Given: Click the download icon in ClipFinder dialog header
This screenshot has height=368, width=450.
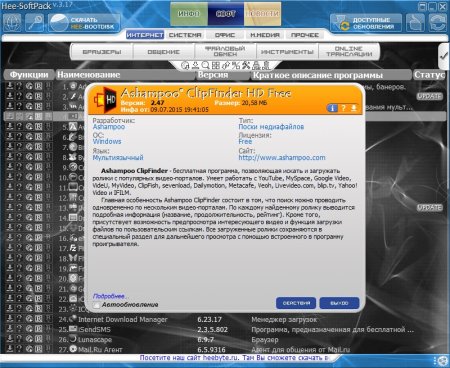Looking at the screenshot, I should click(354, 108).
